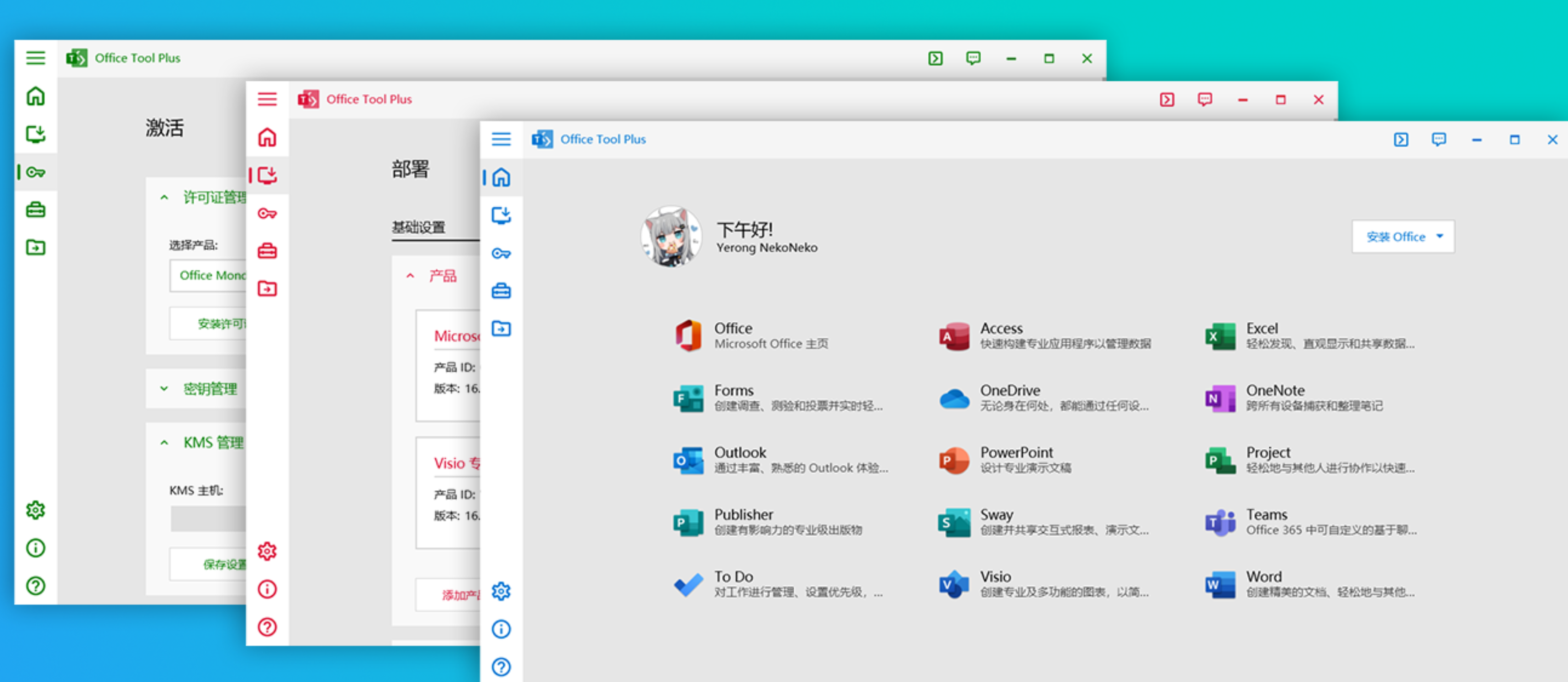Open the About info icon in red sidebar
Screen dimensions: 1568x682
click(267, 589)
